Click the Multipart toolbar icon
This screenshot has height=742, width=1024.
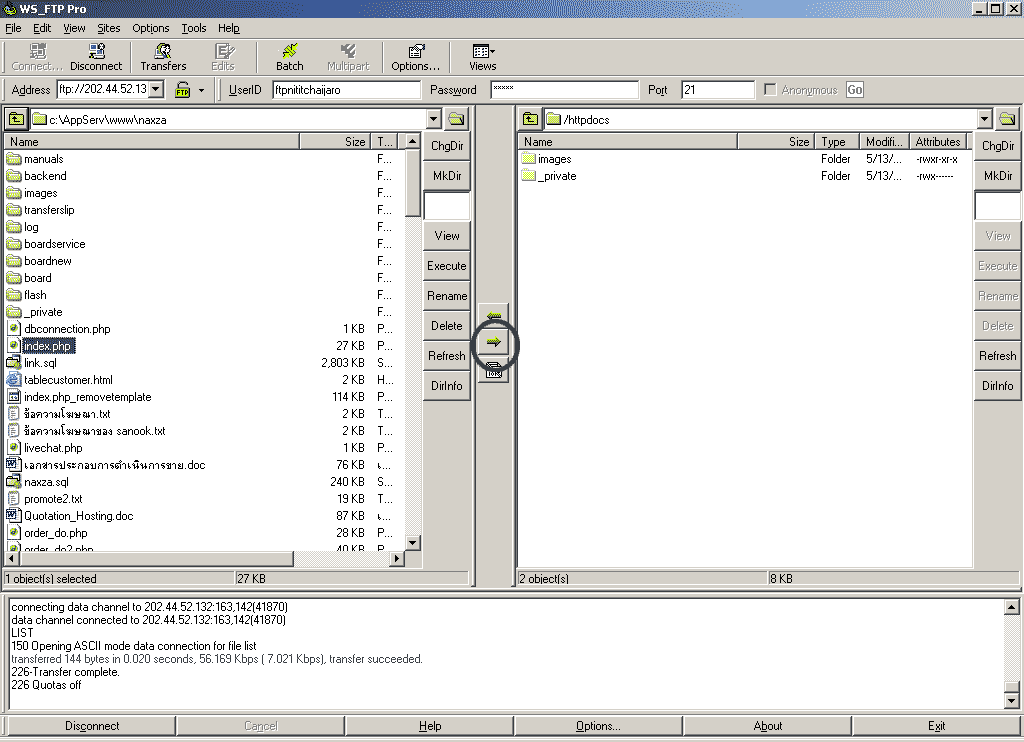(x=348, y=57)
